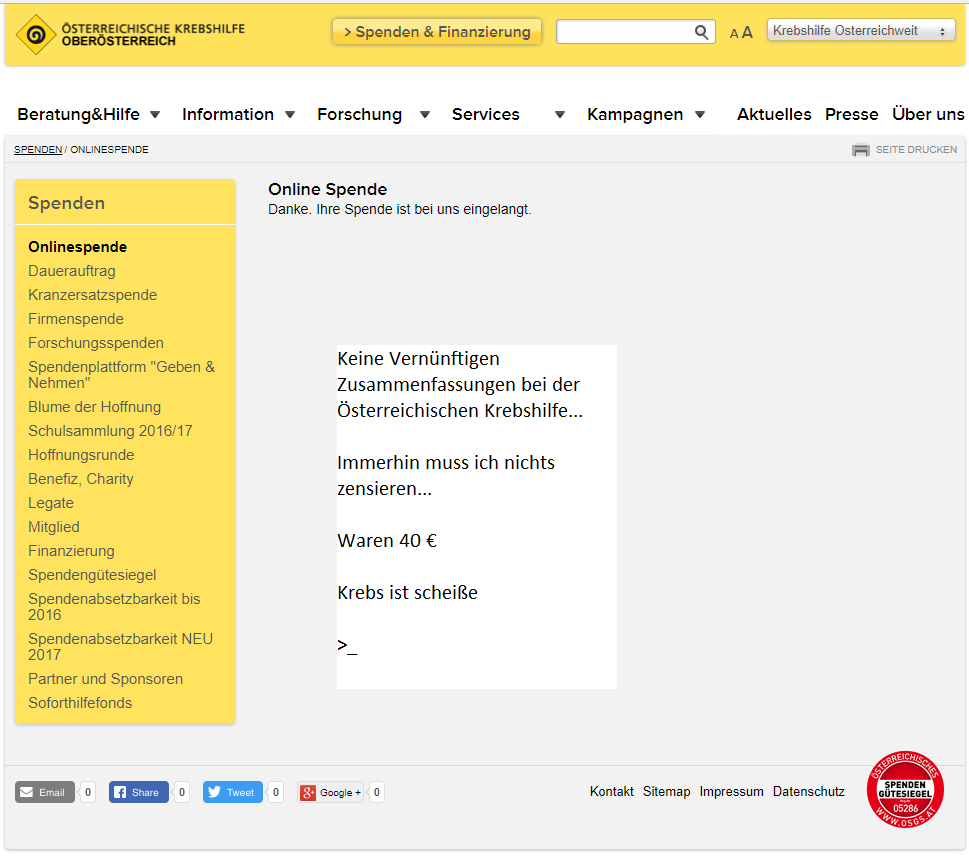The width and height of the screenshot is (969, 859).
Task: Click into the search input field
Action: pos(624,32)
